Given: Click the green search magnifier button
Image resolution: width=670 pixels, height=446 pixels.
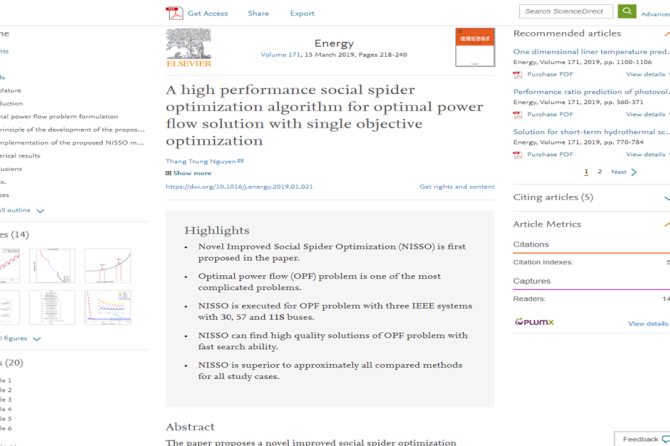Looking at the screenshot, I should pos(627,11).
